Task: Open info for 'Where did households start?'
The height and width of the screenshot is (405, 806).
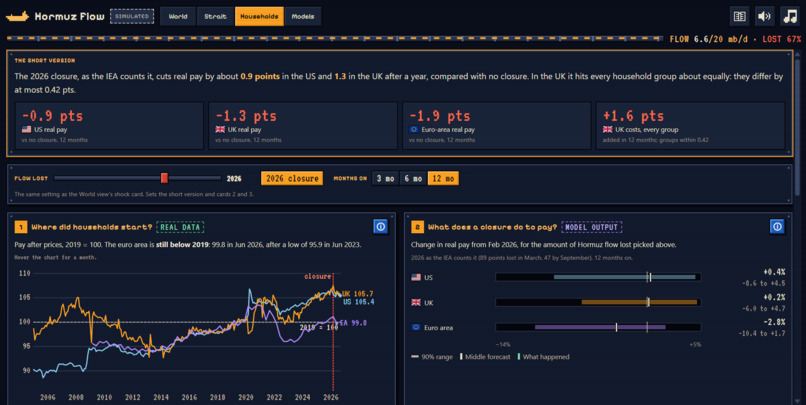Action: tap(380, 227)
